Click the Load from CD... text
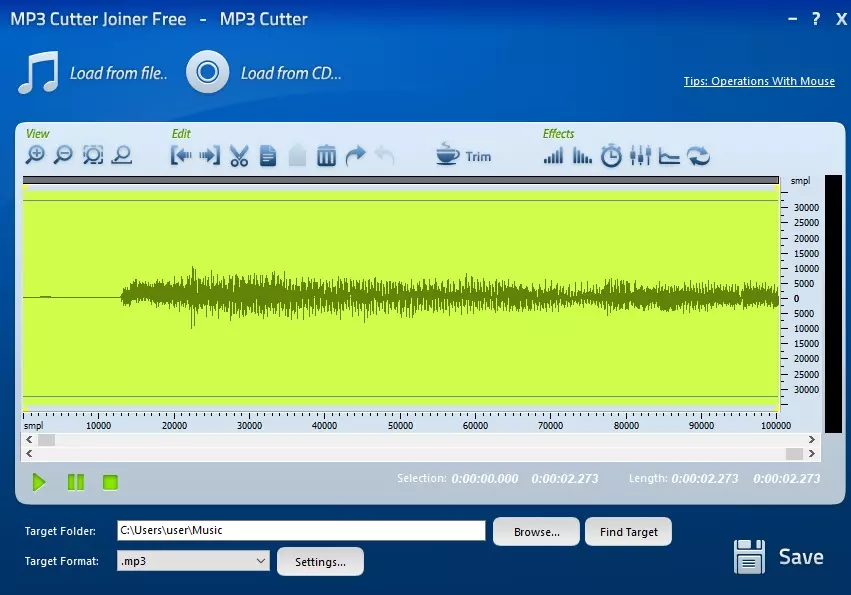Image resolution: width=851 pixels, height=595 pixels. coord(291,73)
